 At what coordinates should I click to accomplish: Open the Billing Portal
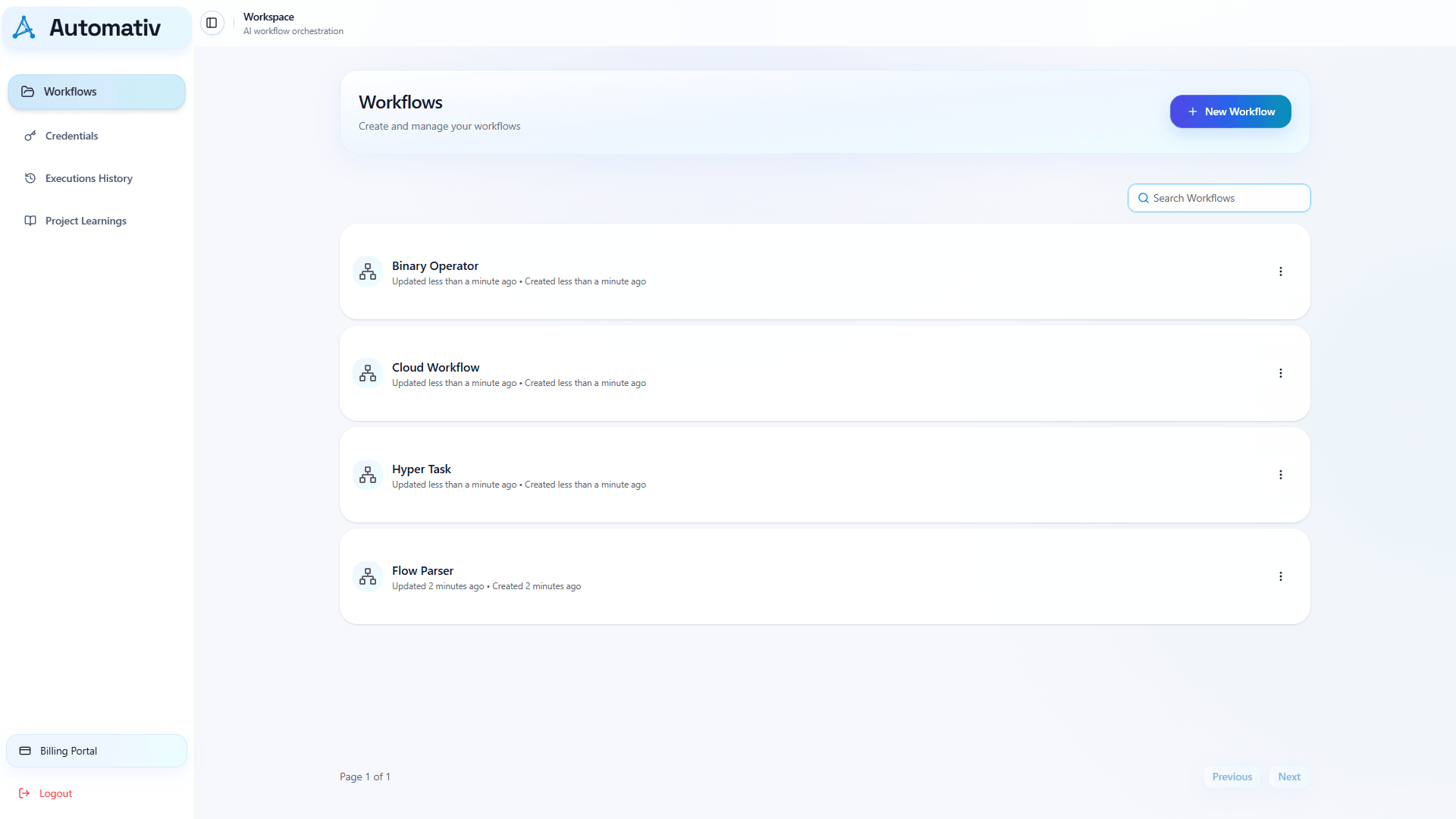pyautogui.click(x=96, y=751)
